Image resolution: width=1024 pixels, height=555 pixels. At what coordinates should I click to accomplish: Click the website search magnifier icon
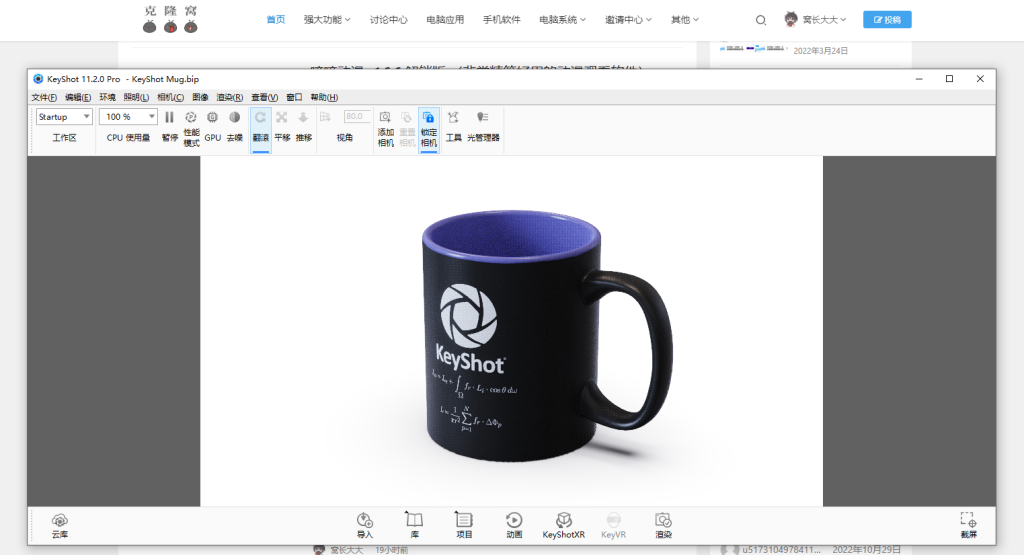(761, 20)
